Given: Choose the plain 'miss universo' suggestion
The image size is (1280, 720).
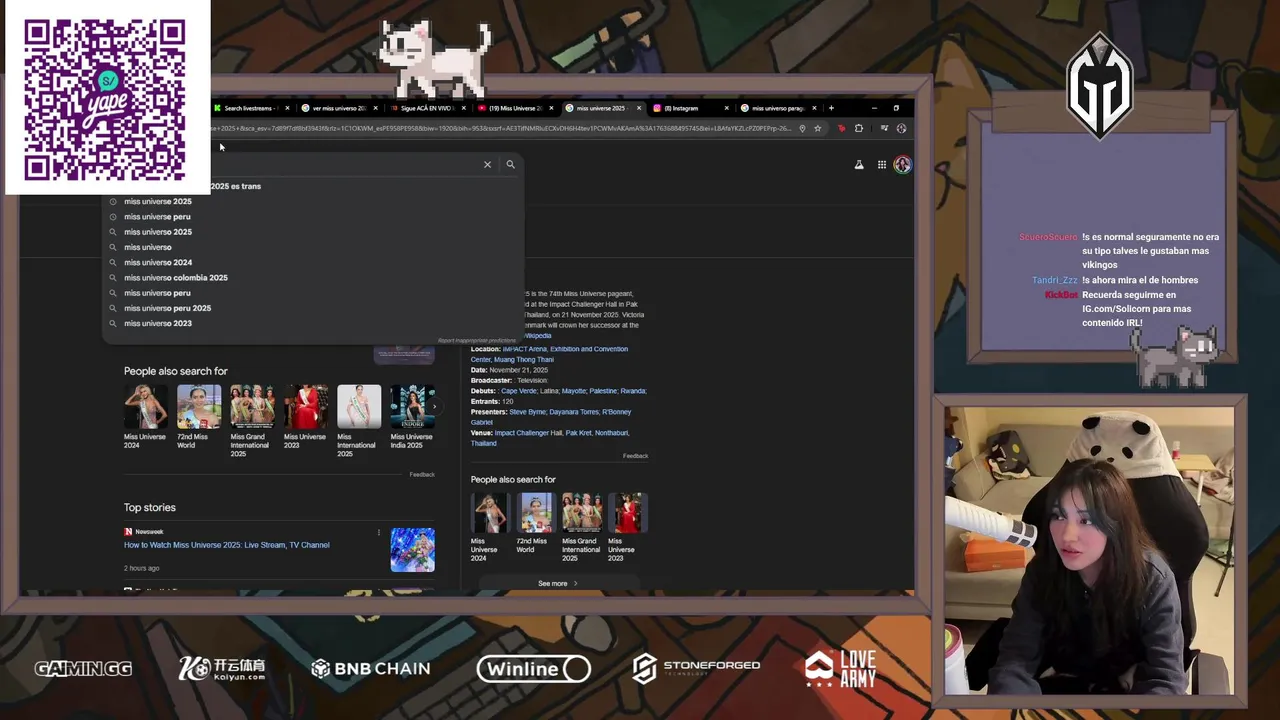Looking at the screenshot, I should [148, 247].
